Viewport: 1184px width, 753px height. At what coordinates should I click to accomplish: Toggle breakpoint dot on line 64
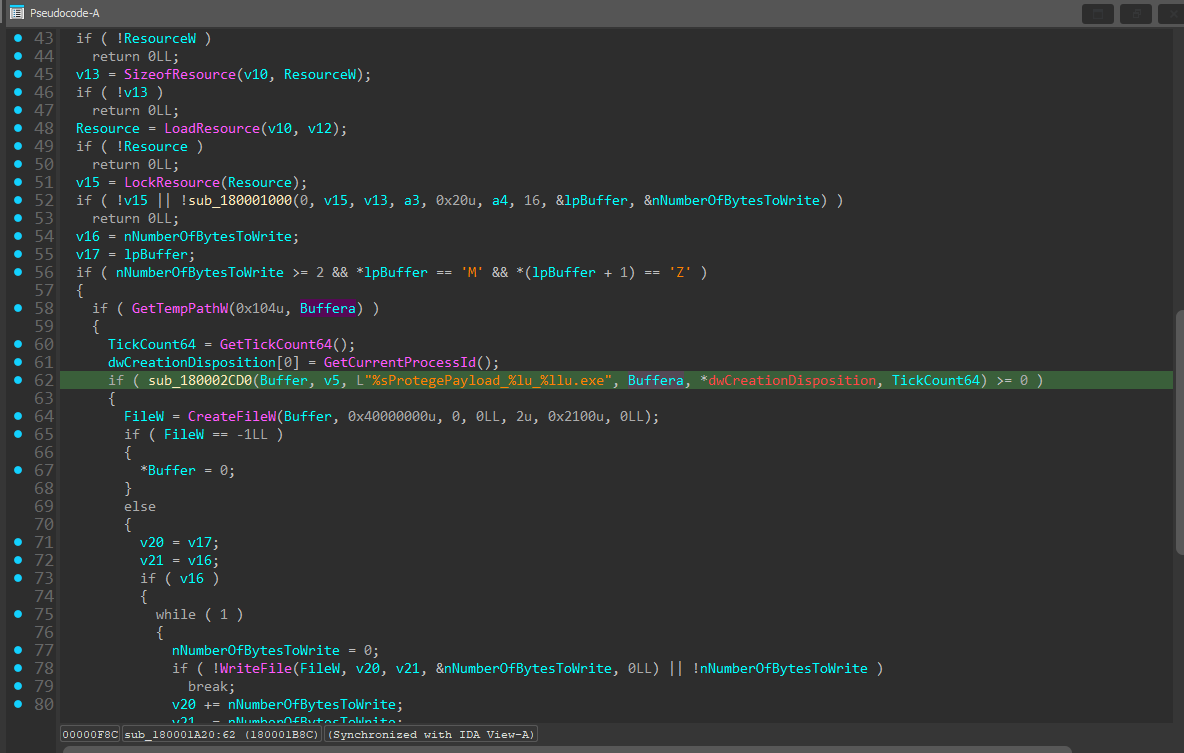[18, 416]
